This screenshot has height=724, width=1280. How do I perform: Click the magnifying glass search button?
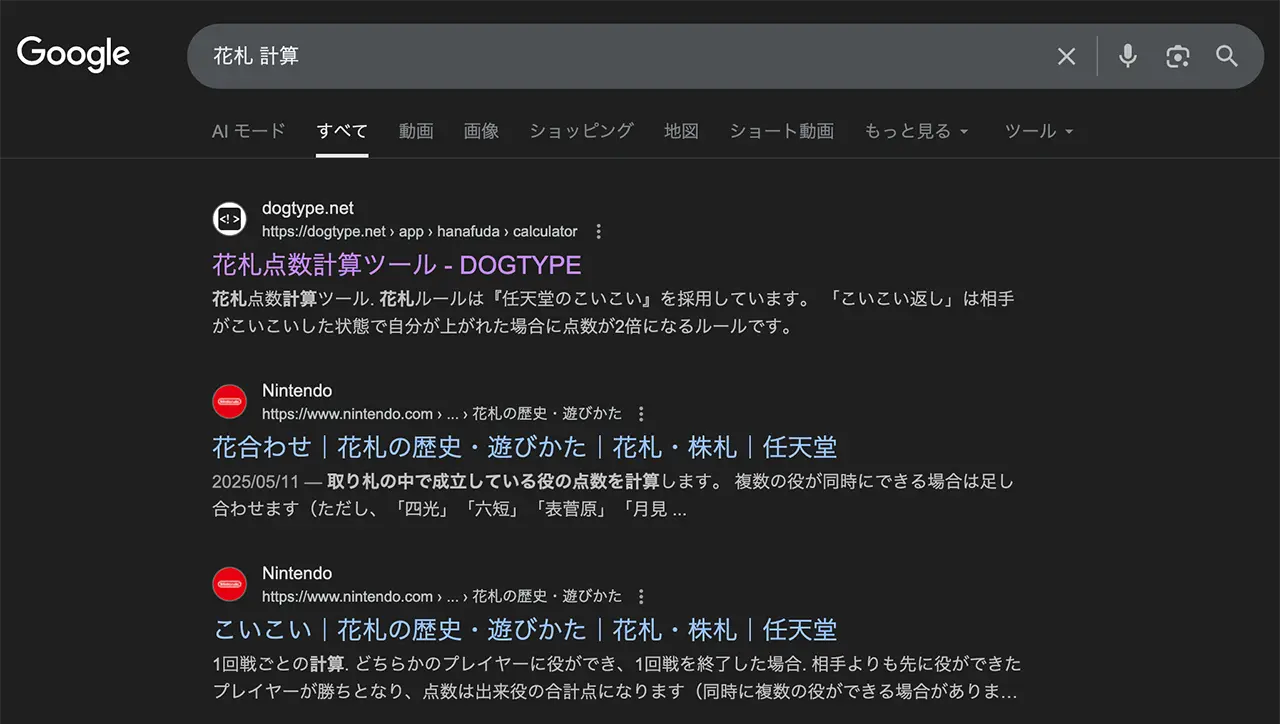point(1227,57)
